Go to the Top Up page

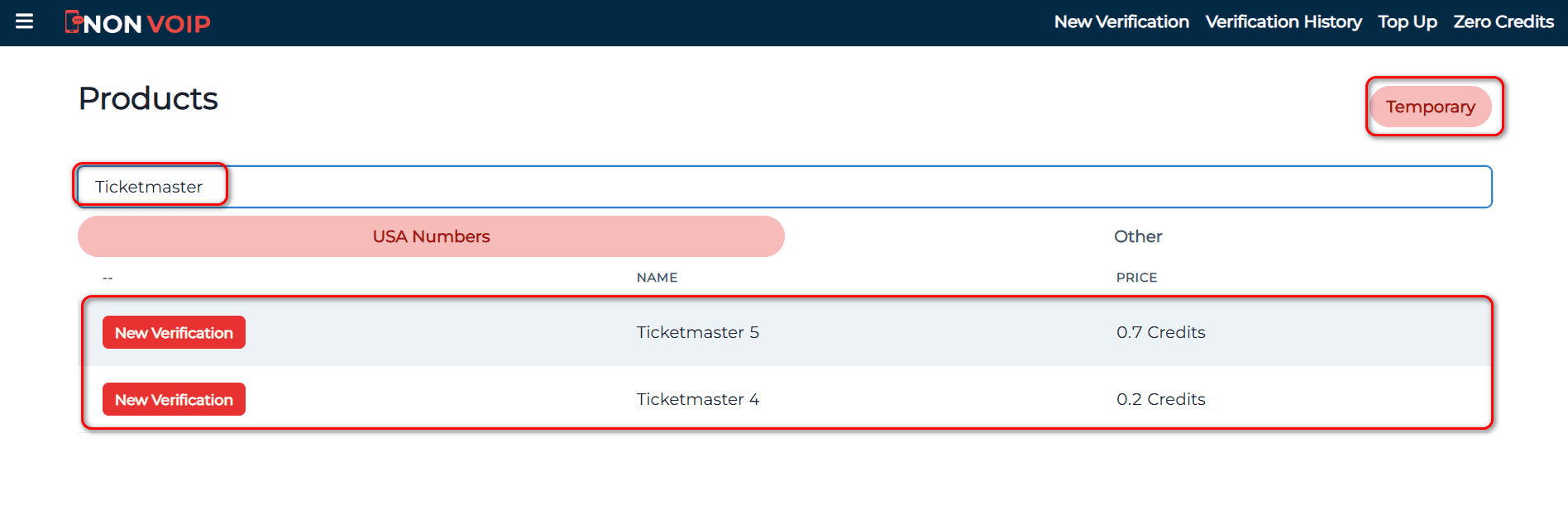(1408, 22)
